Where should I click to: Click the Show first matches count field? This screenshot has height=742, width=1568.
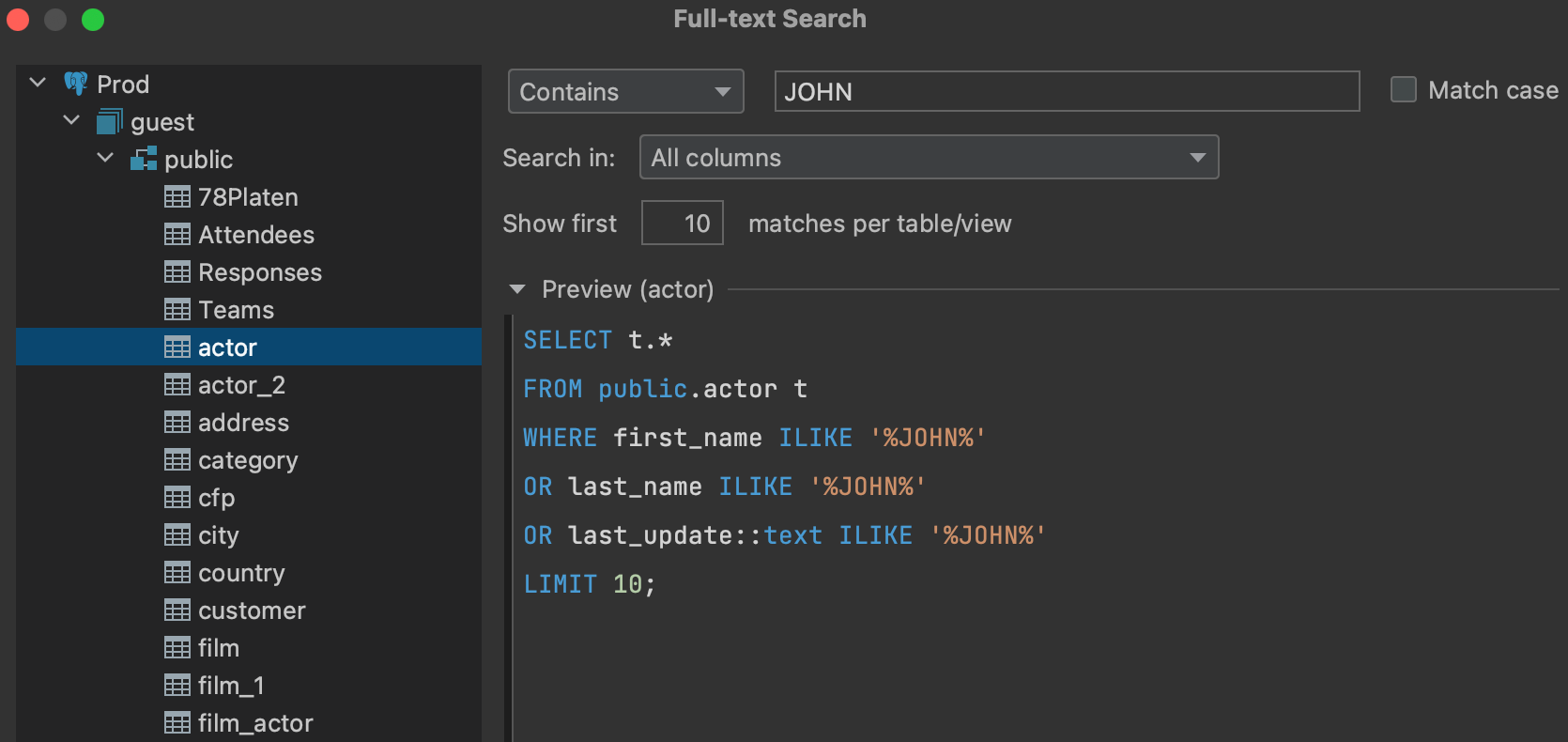point(682,223)
